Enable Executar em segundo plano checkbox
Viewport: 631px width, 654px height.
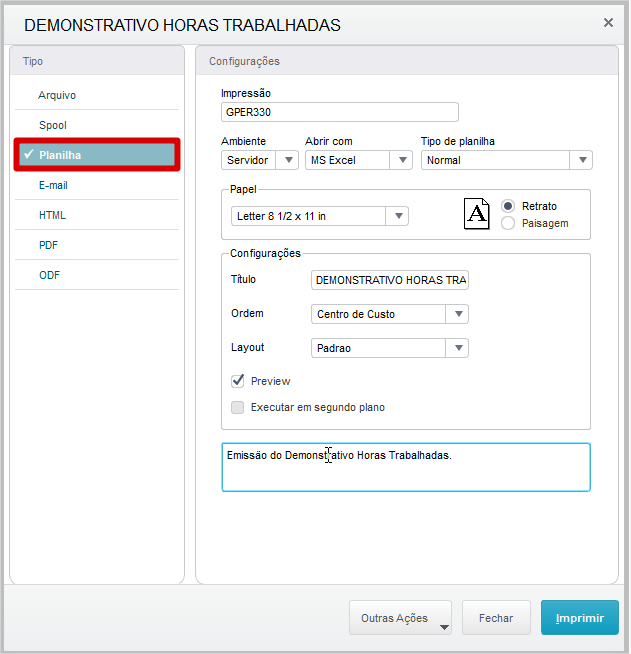238,407
